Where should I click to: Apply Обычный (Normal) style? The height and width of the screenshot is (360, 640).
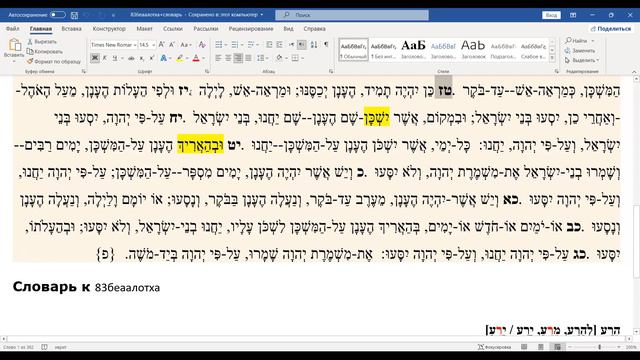(353, 50)
